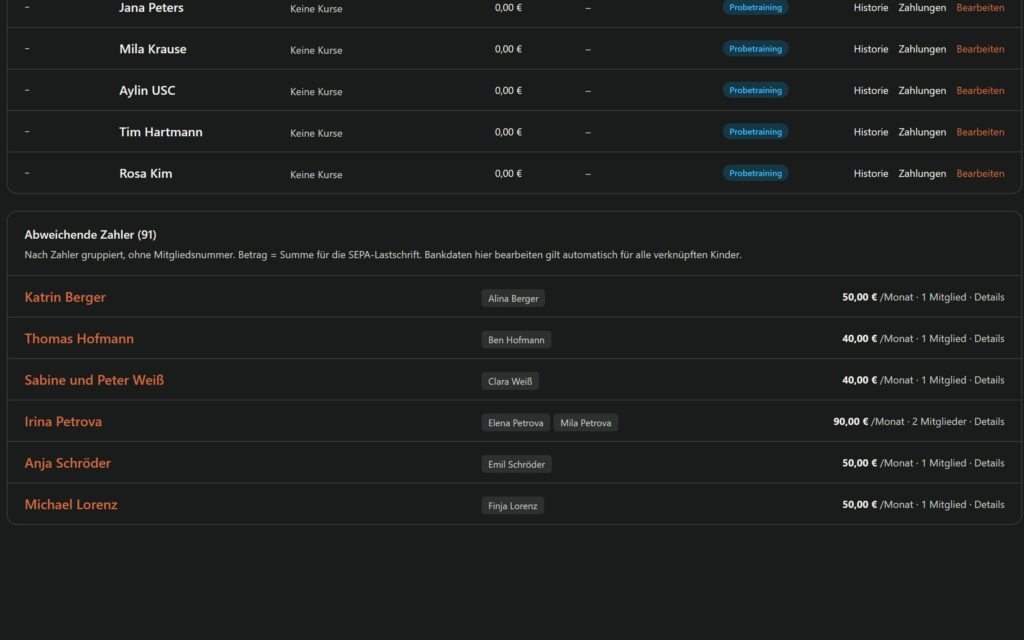Open payer Anja Schröder
The width and height of the screenshot is (1024, 640).
click(x=67, y=463)
